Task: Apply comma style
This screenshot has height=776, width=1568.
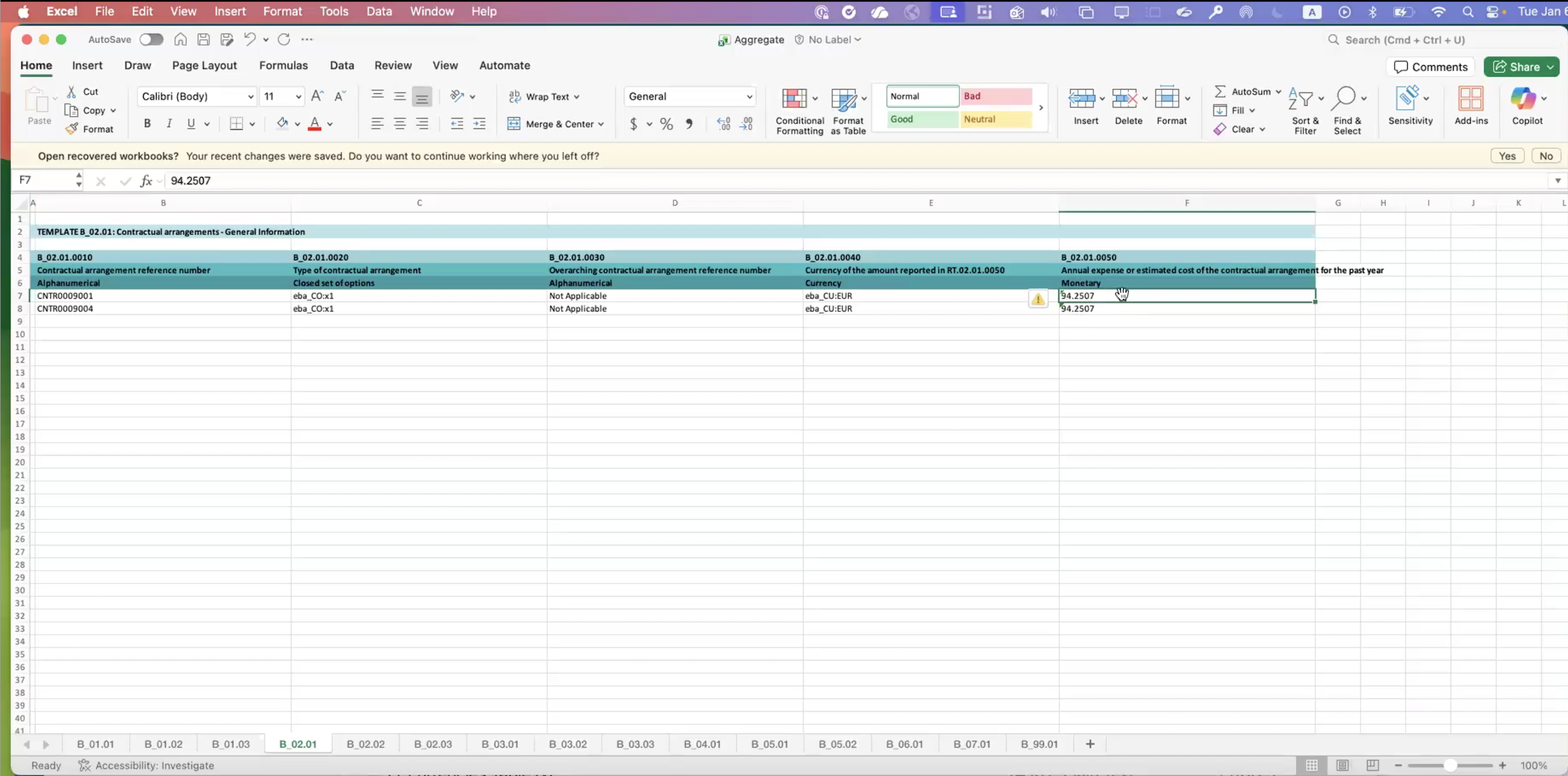Action: [x=689, y=124]
